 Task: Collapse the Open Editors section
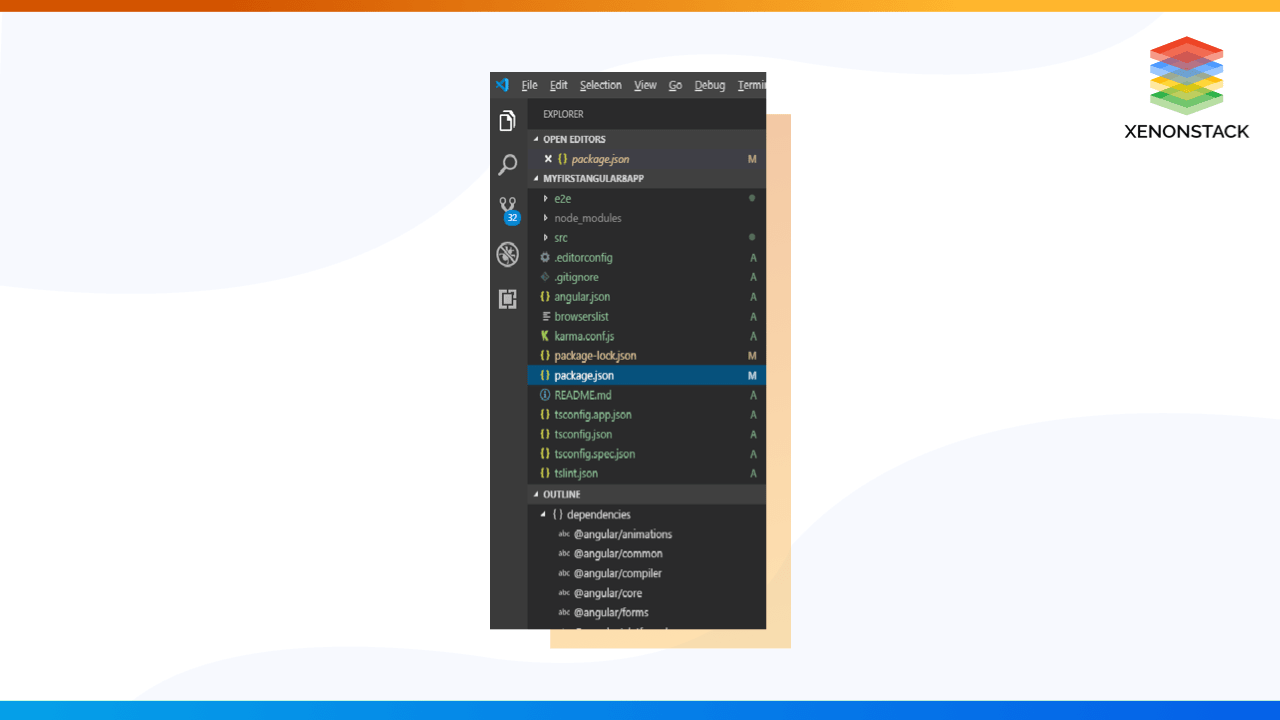(x=574, y=139)
